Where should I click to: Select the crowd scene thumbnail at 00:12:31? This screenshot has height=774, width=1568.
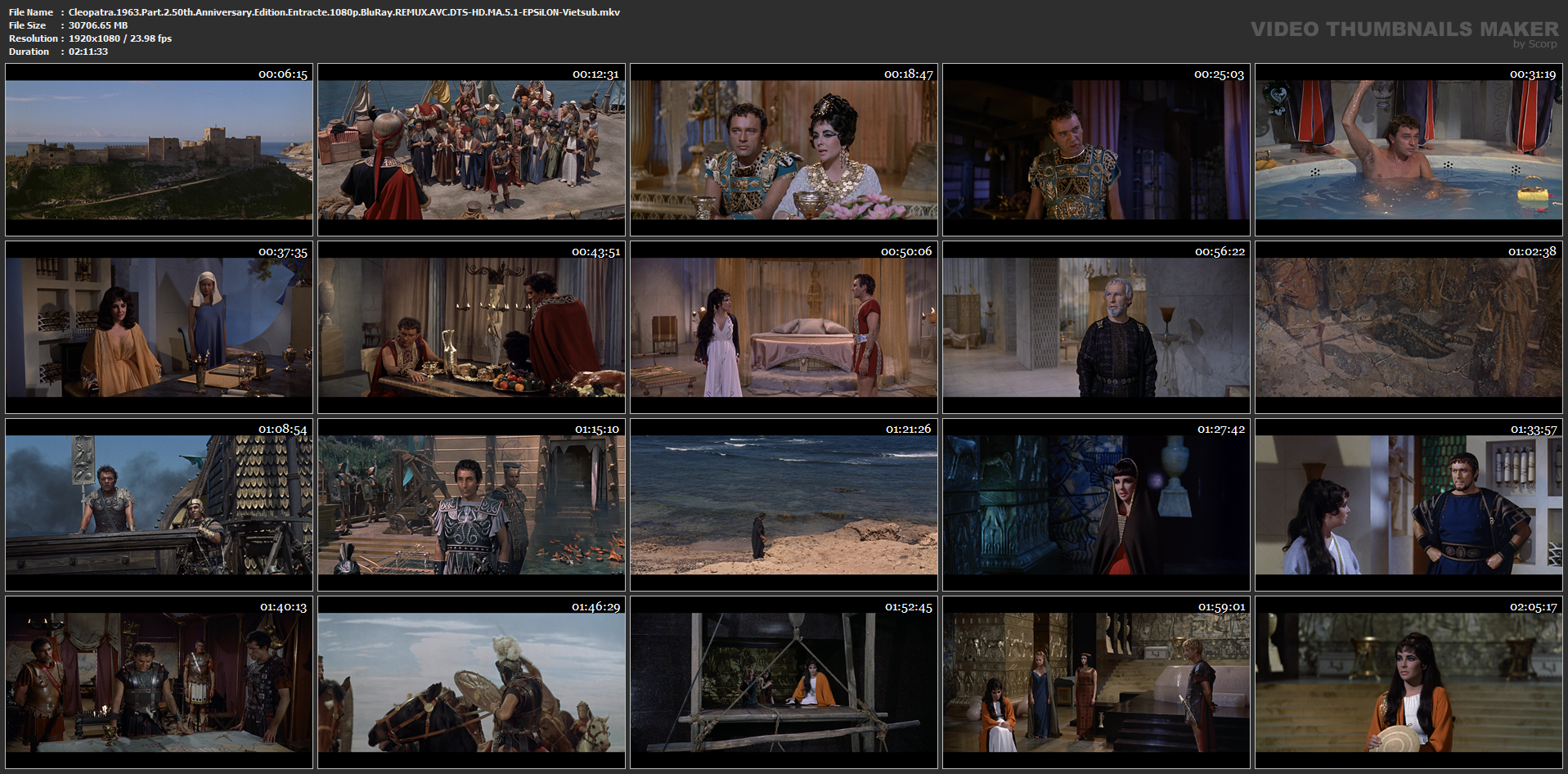click(471, 150)
